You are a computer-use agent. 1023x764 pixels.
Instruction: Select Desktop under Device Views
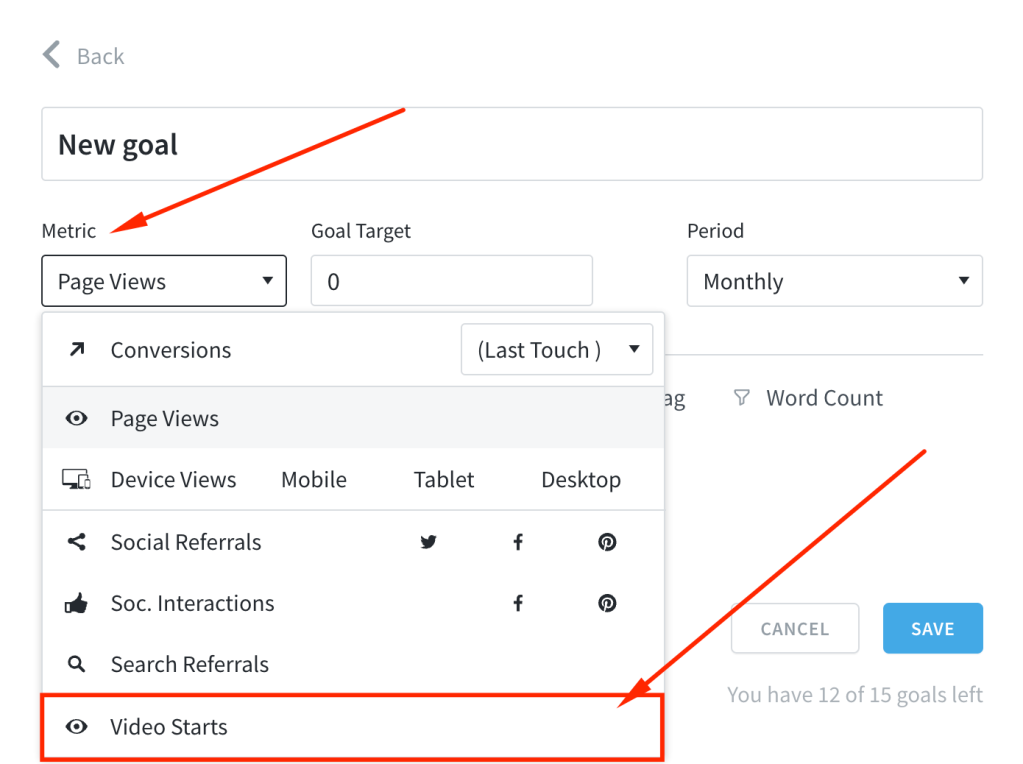[581, 480]
